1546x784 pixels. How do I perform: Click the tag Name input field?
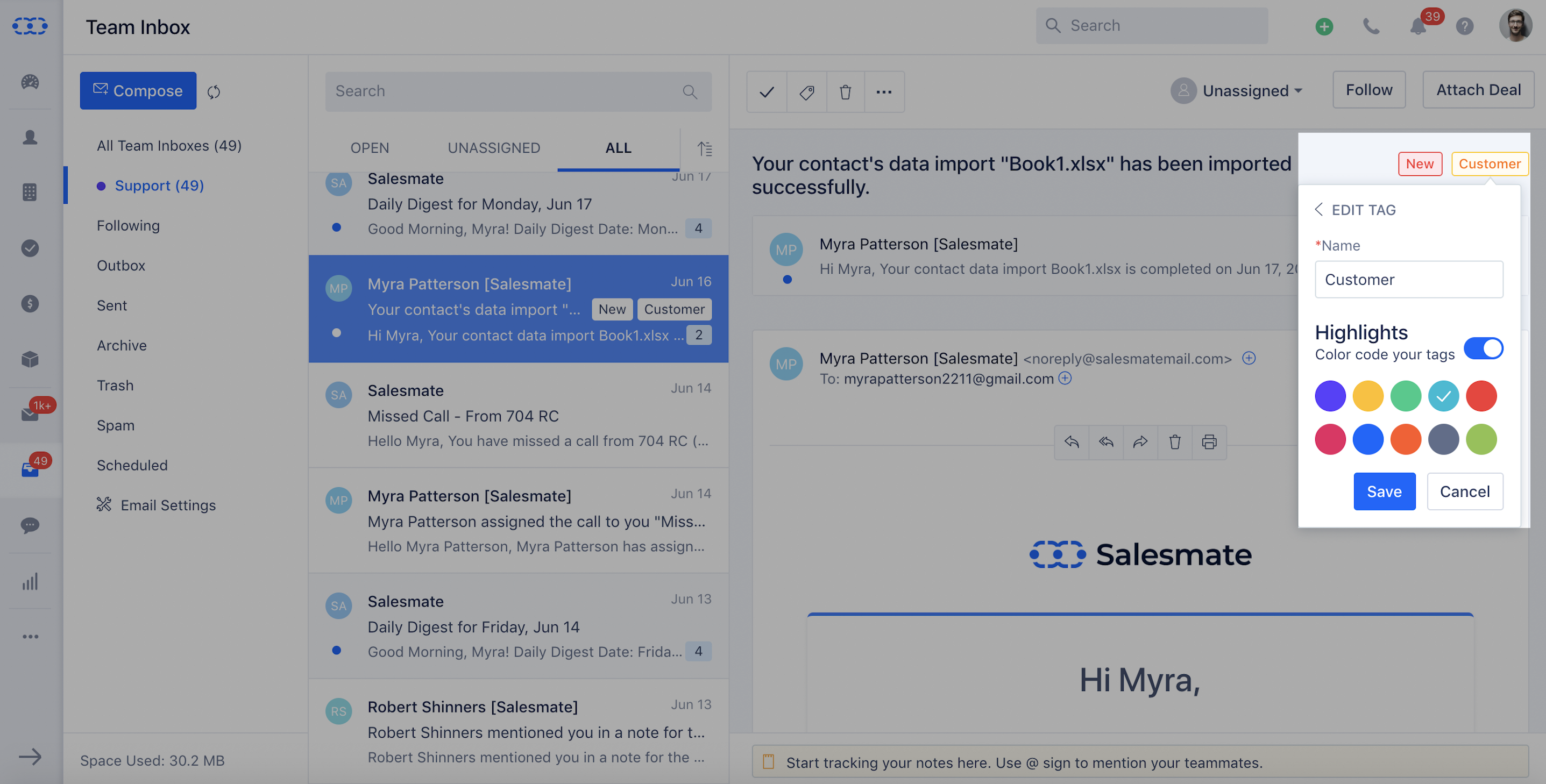[1409, 280]
